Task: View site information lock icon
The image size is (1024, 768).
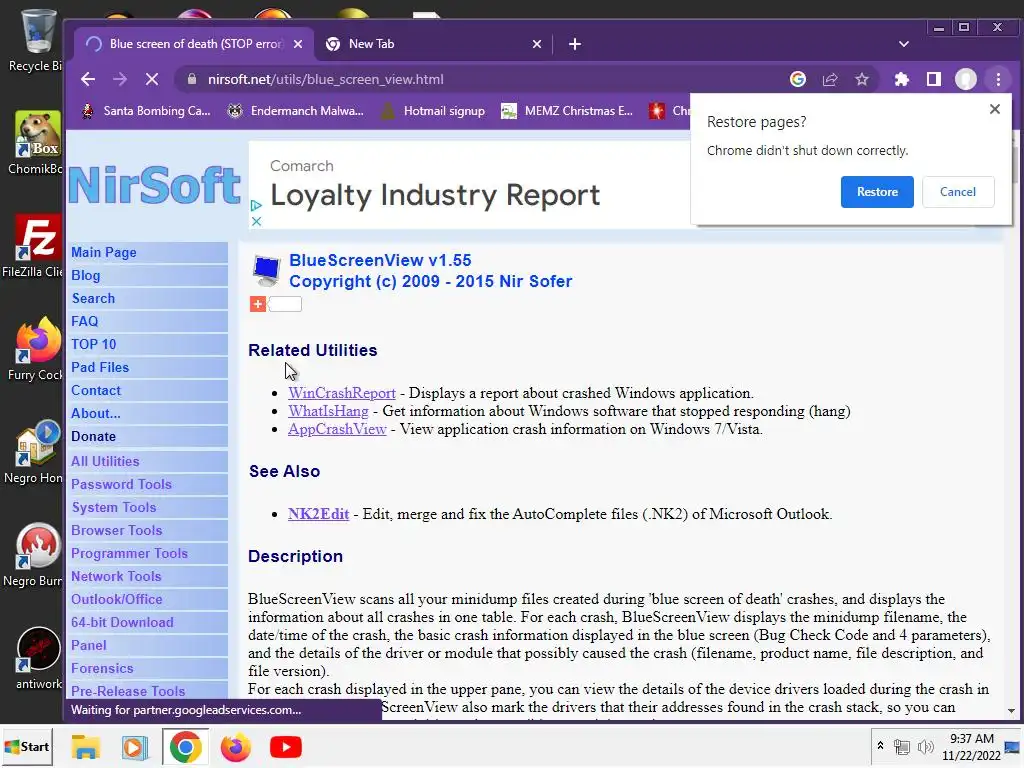Action: click(x=191, y=79)
